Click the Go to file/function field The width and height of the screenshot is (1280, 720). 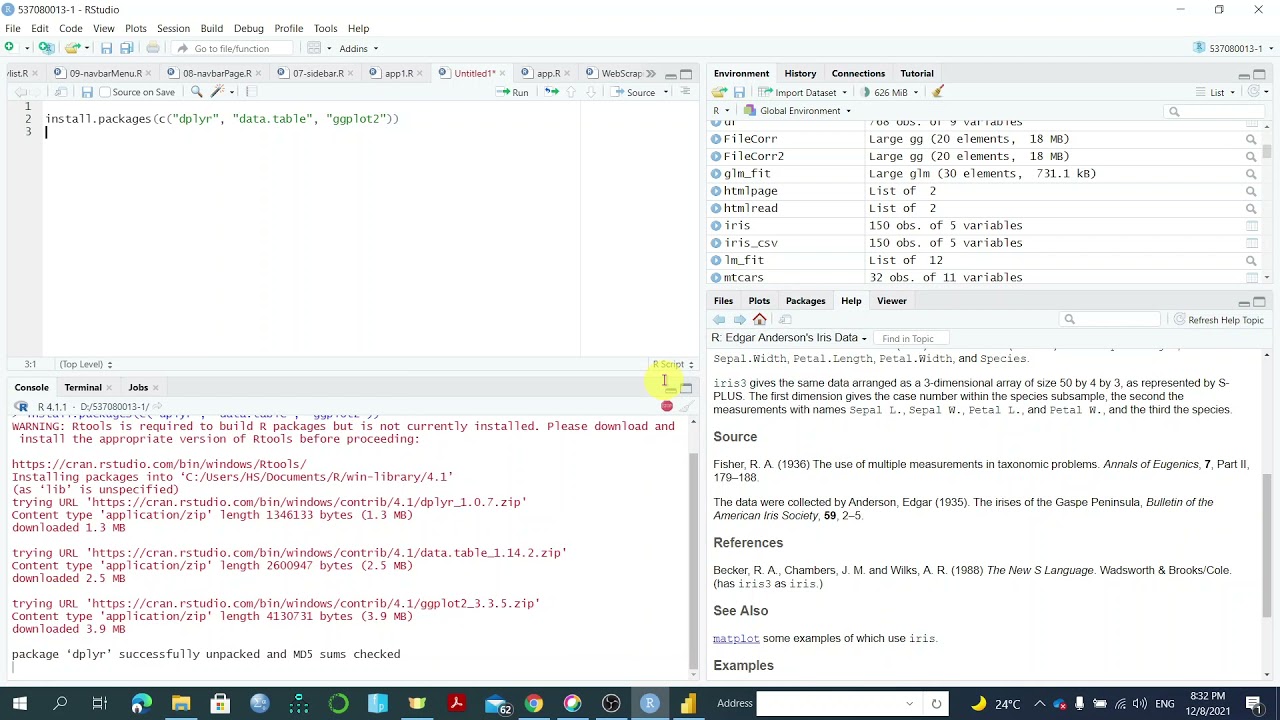(x=232, y=48)
